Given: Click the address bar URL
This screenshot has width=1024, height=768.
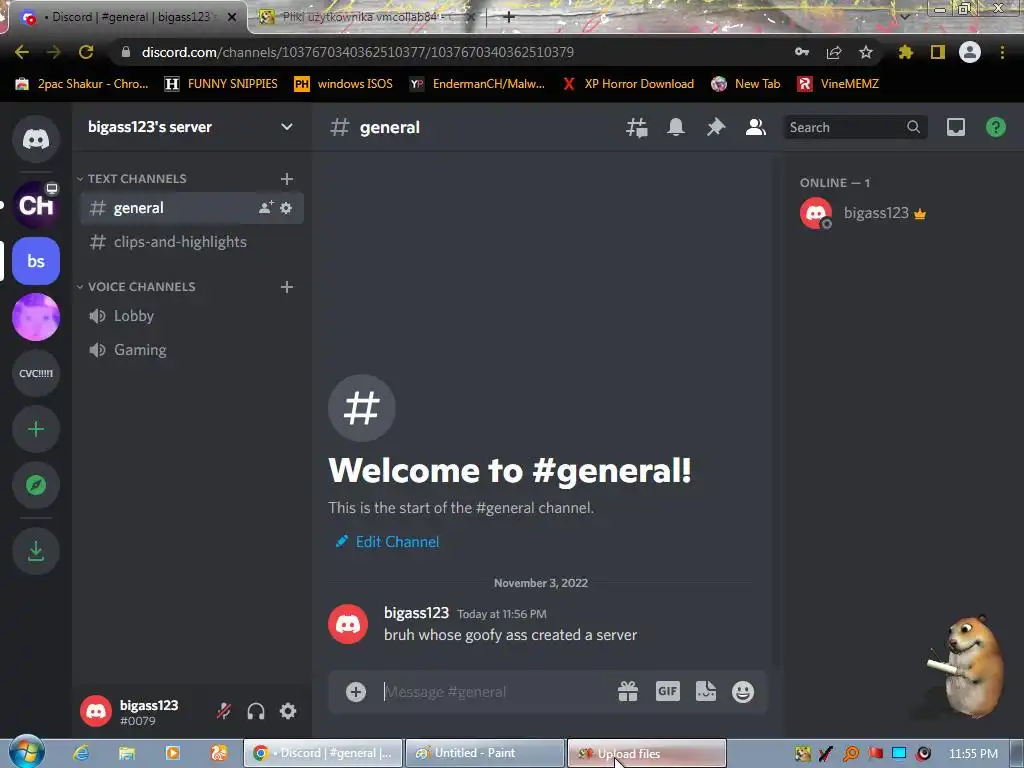Looking at the screenshot, I should [357, 52].
